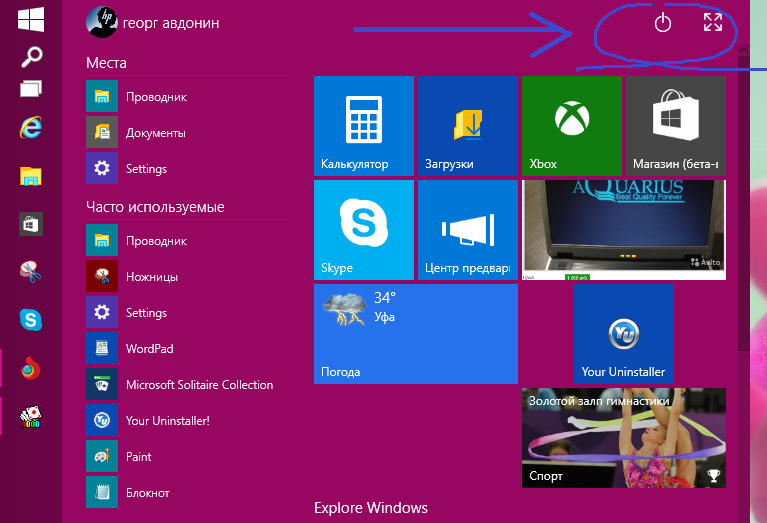
Task: Click user avatar for георг авдонин
Action: [x=102, y=22]
